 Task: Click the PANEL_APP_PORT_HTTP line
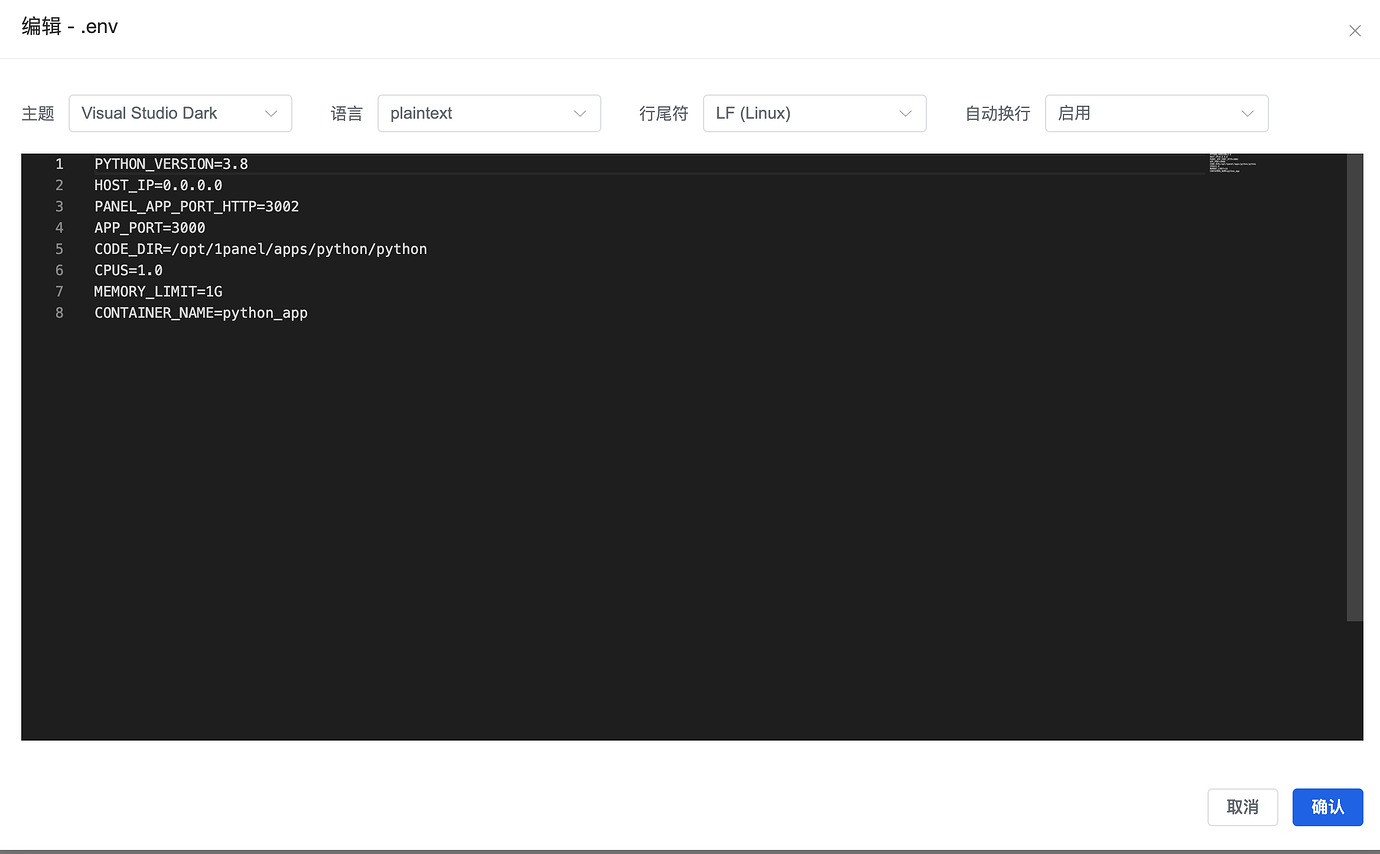[196, 206]
